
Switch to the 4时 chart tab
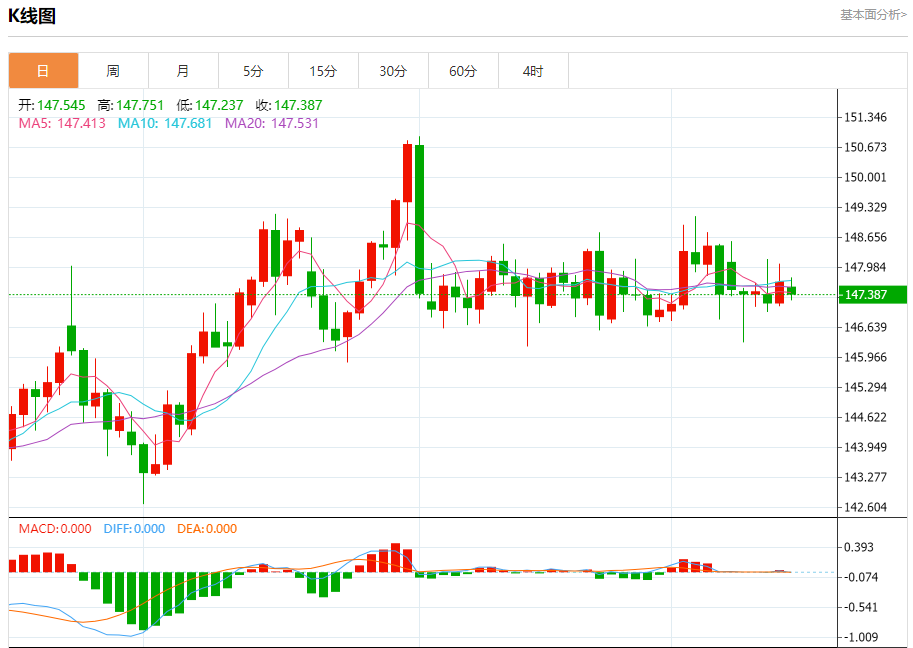(533, 71)
